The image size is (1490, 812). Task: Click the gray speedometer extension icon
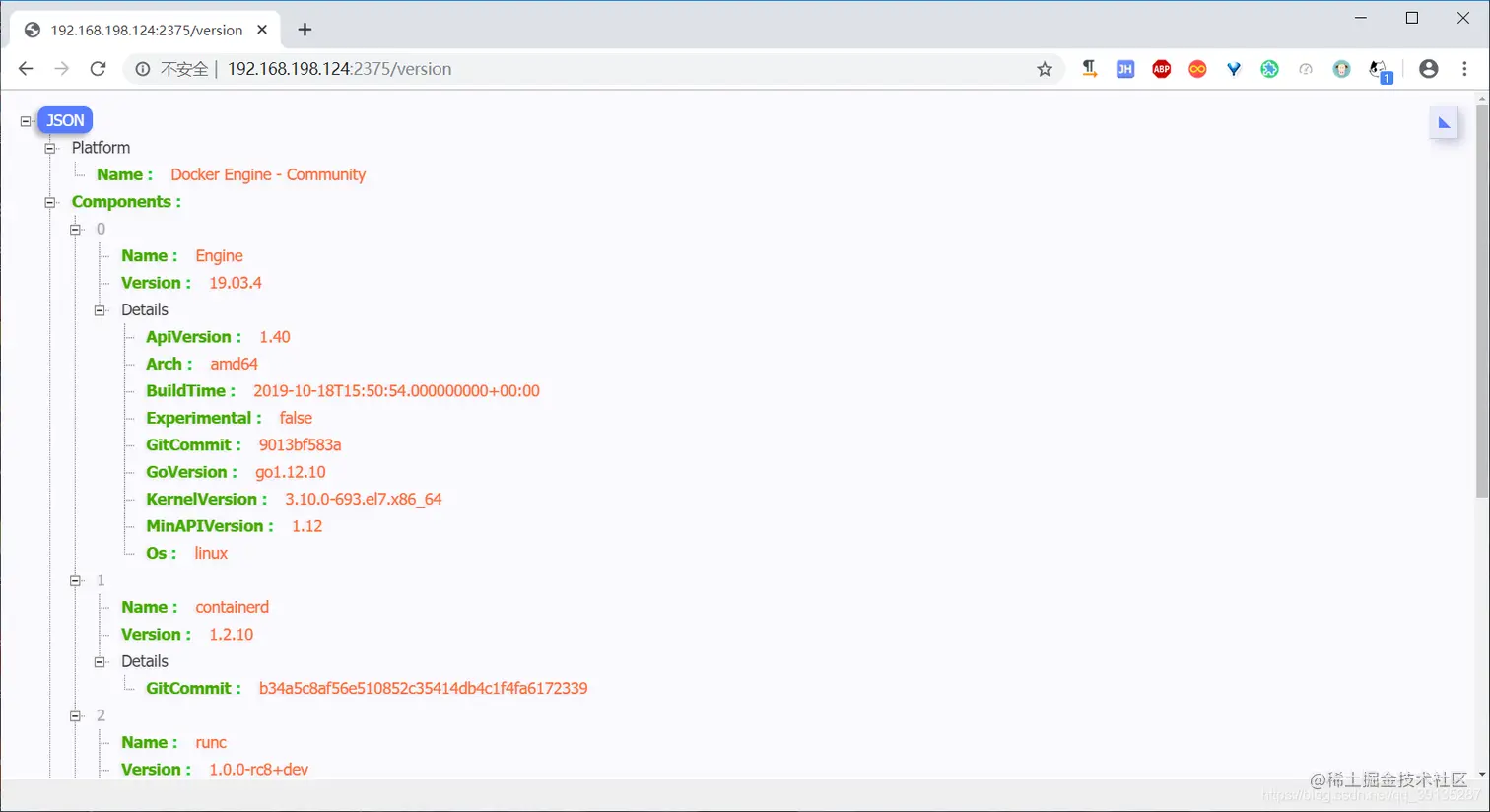[1306, 69]
